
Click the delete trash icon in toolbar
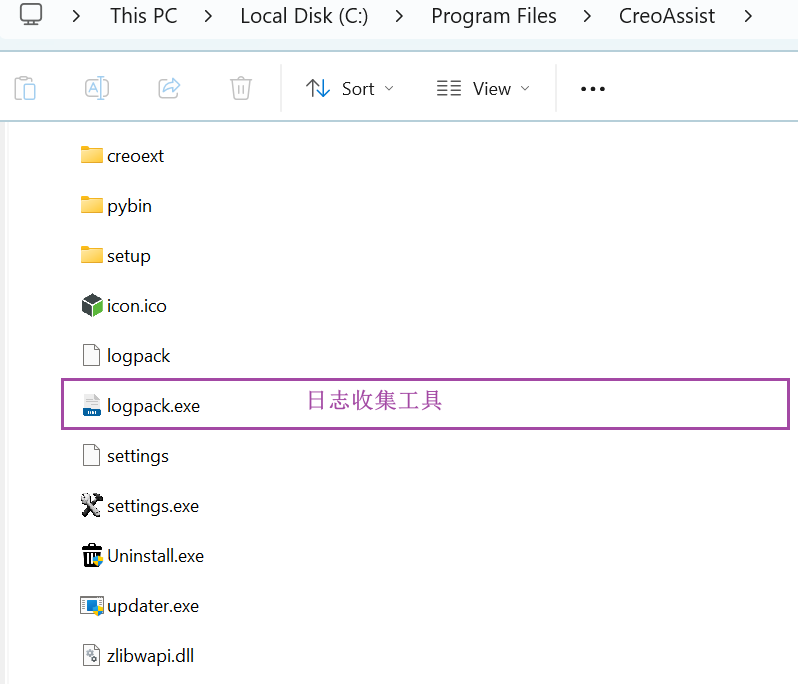click(x=241, y=88)
